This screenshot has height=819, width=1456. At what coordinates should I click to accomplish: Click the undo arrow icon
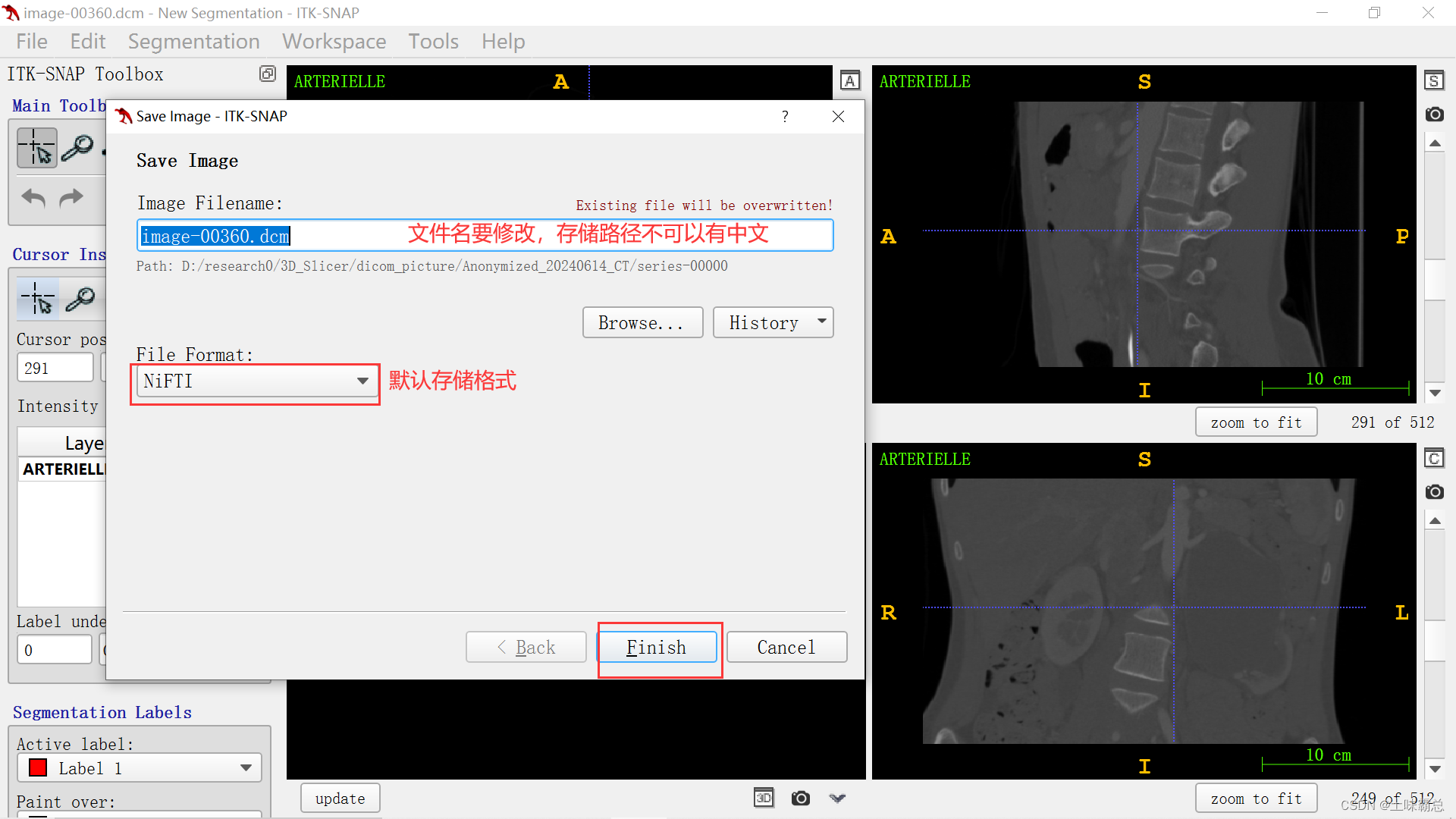coord(33,198)
